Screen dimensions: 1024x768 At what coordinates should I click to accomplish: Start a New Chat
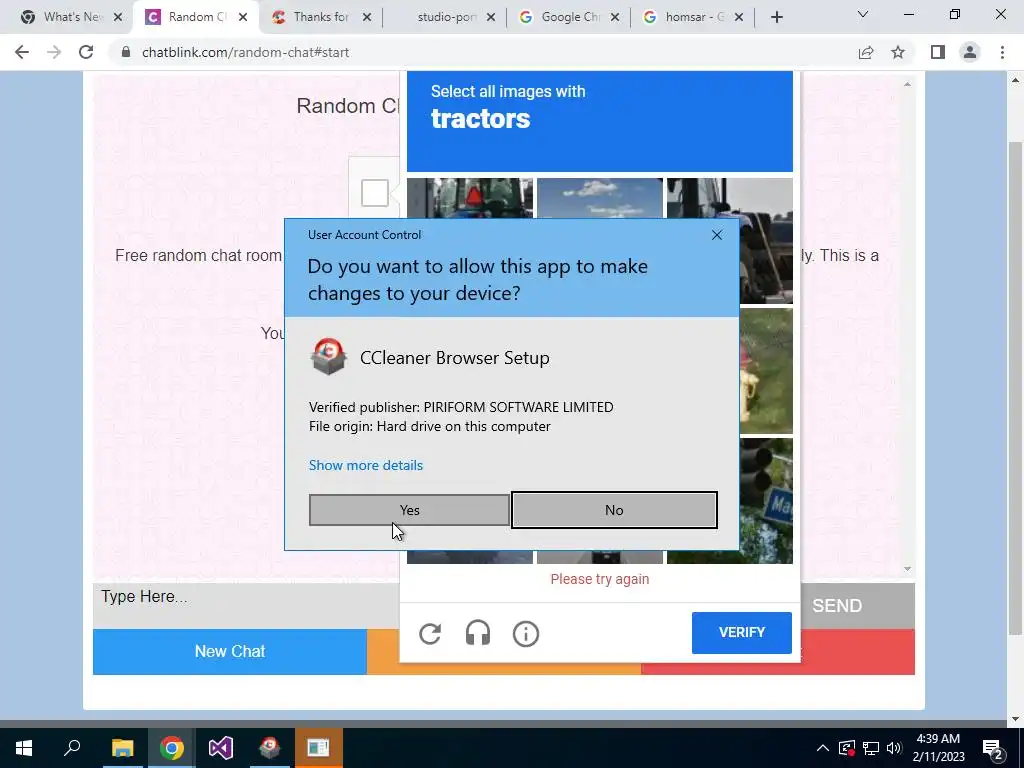pos(230,651)
